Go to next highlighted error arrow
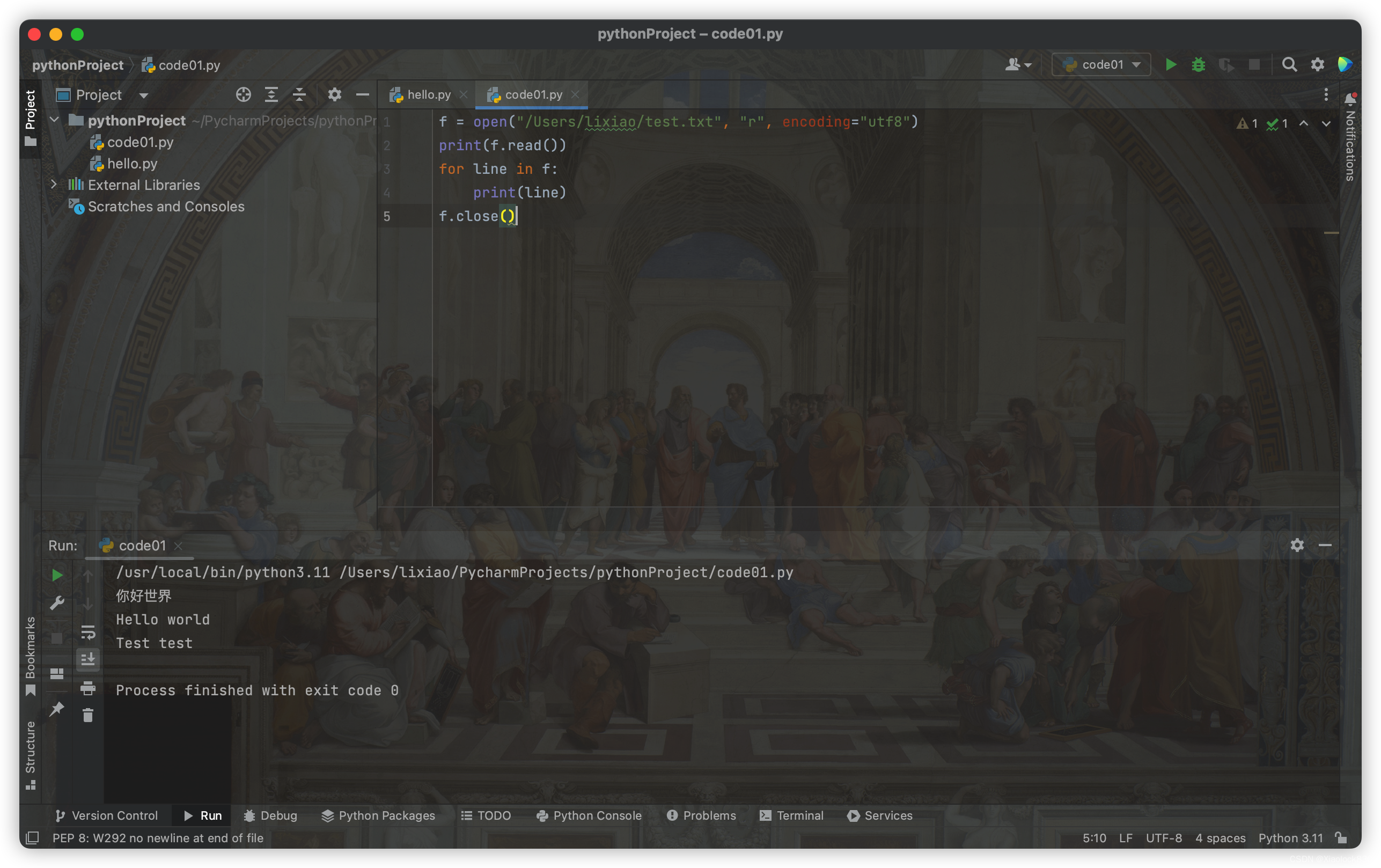 1326,123
